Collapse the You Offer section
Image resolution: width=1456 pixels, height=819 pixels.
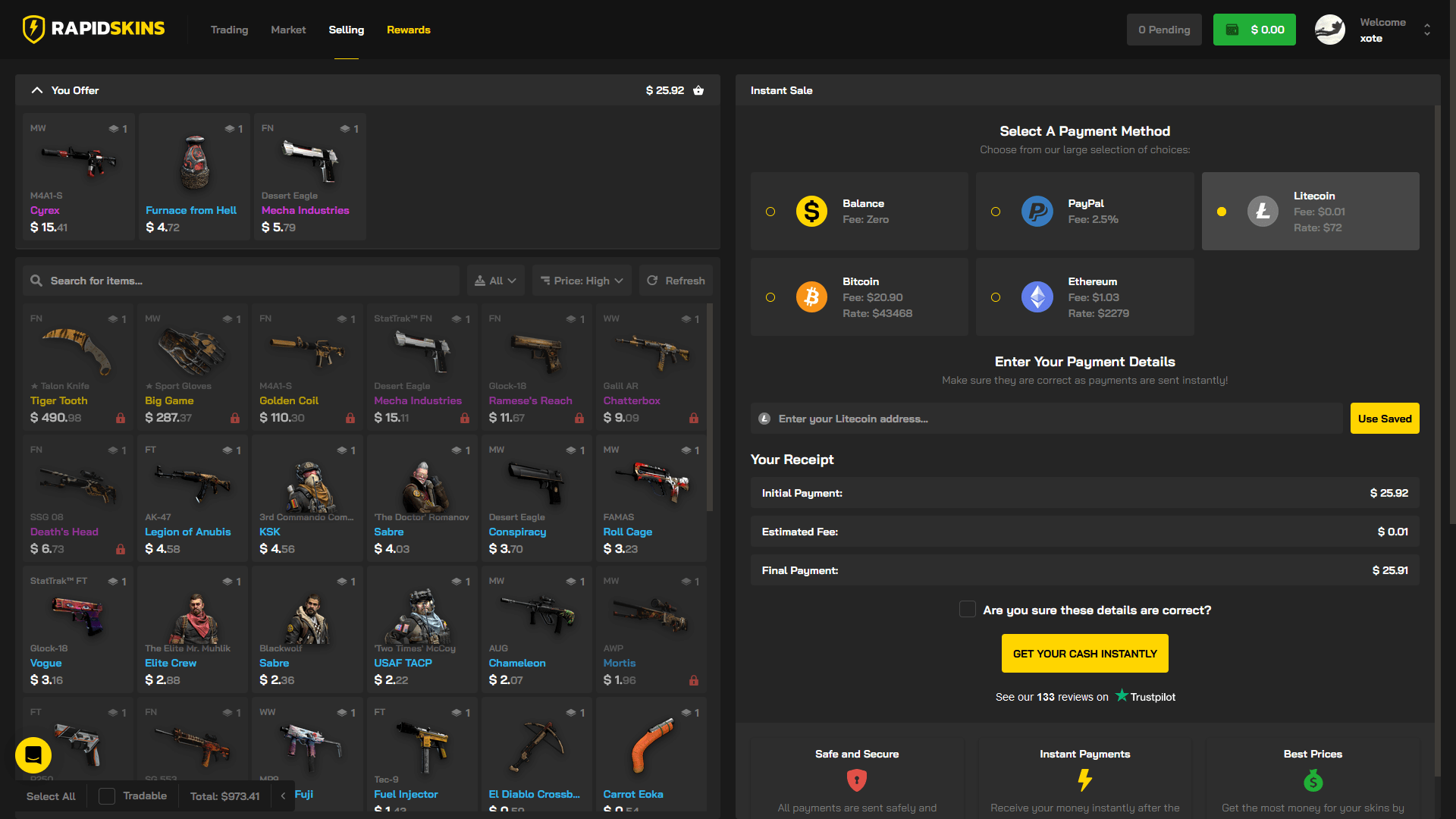tap(37, 89)
